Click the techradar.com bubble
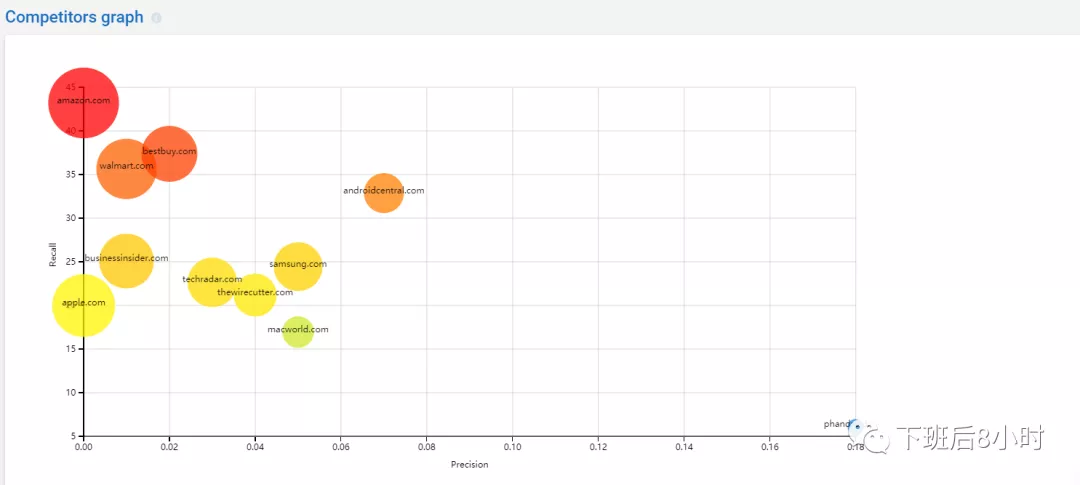The width and height of the screenshot is (1080, 485). coord(212,281)
